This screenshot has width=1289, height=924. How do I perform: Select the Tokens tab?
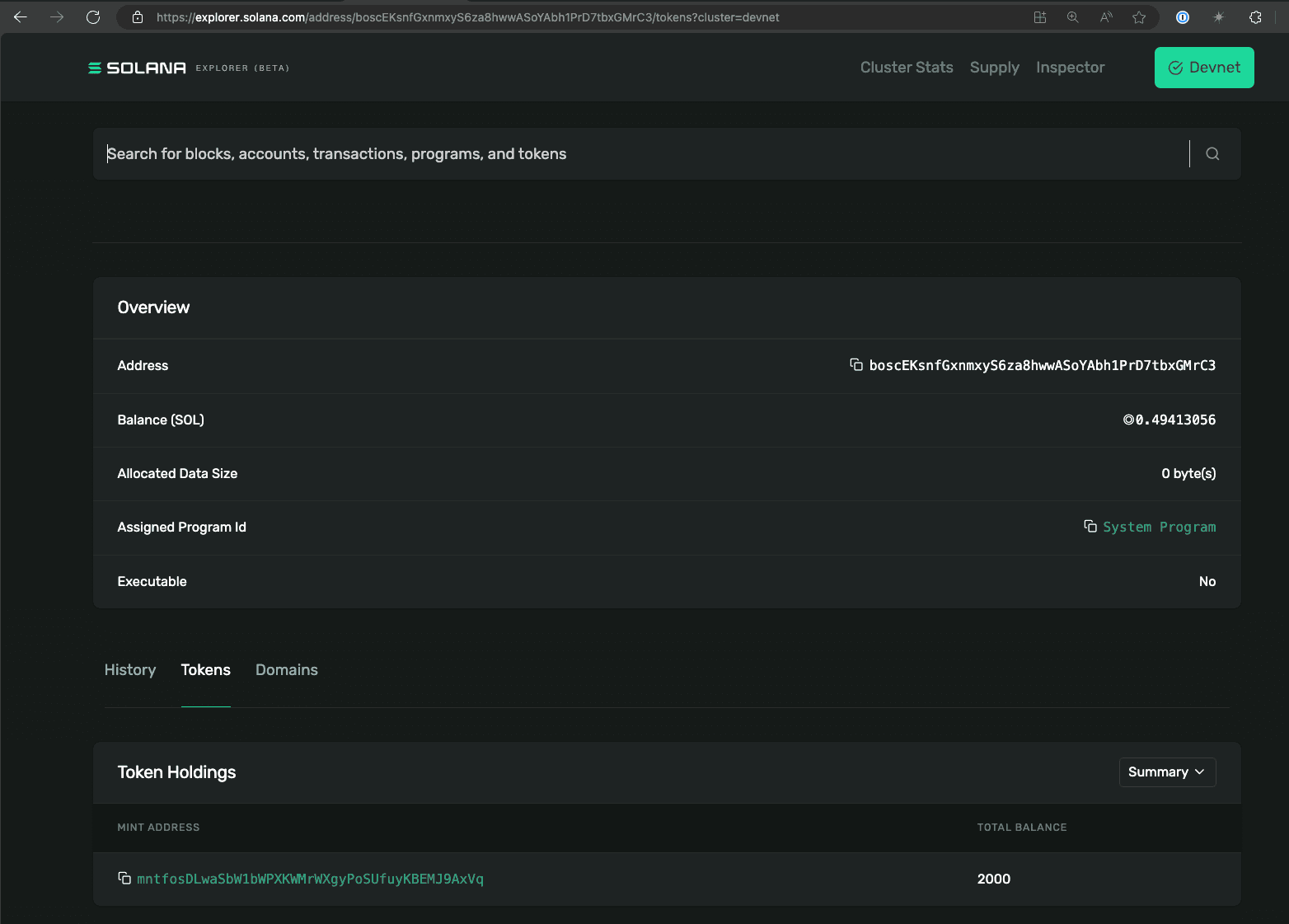click(x=205, y=669)
